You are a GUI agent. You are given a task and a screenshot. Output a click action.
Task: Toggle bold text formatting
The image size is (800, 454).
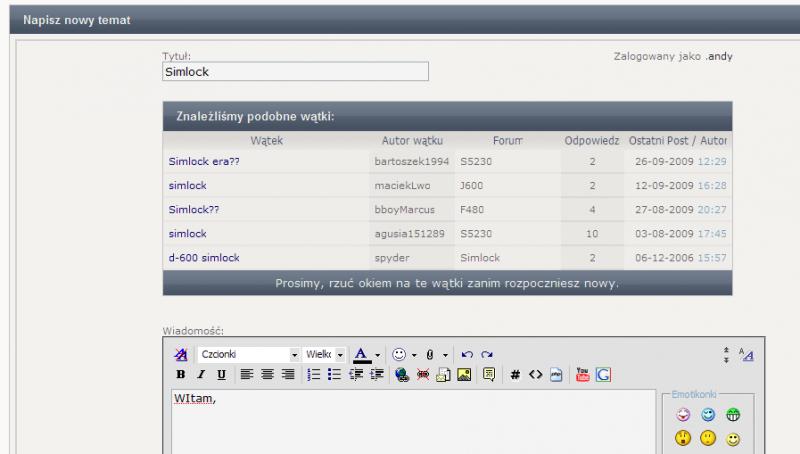point(181,374)
